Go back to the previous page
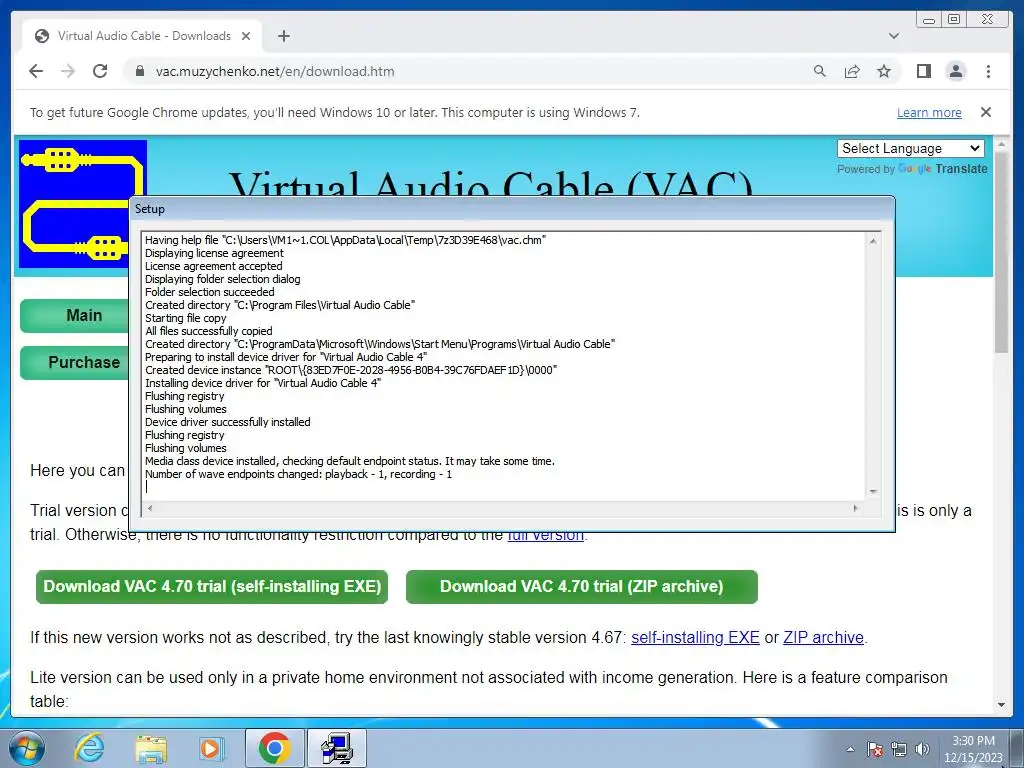This screenshot has width=1024, height=768. click(36, 71)
